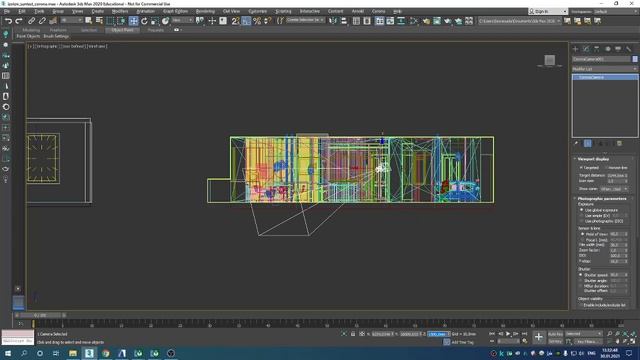
Task: Select Use global exposure radio button
Action: click(x=582, y=210)
